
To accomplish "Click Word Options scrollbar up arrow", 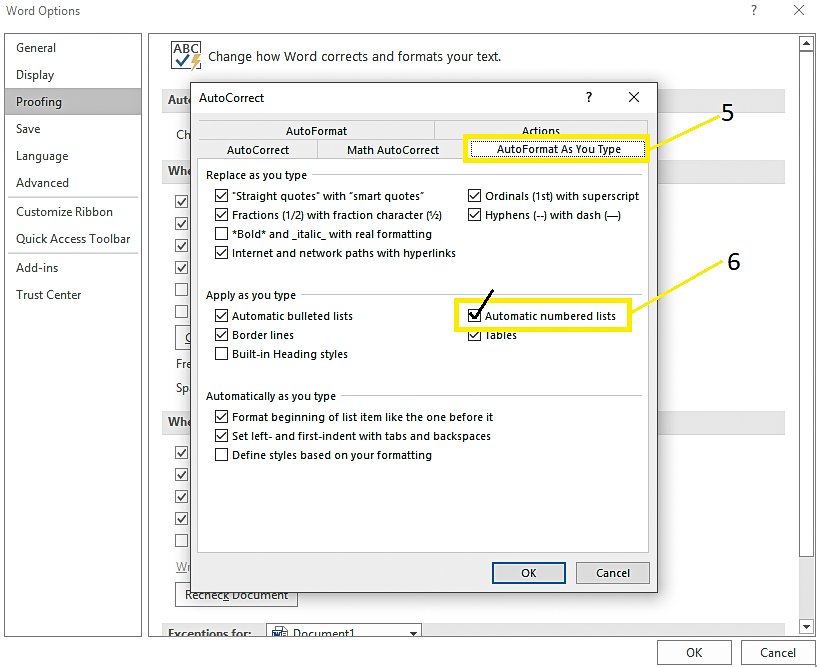I will coord(806,44).
